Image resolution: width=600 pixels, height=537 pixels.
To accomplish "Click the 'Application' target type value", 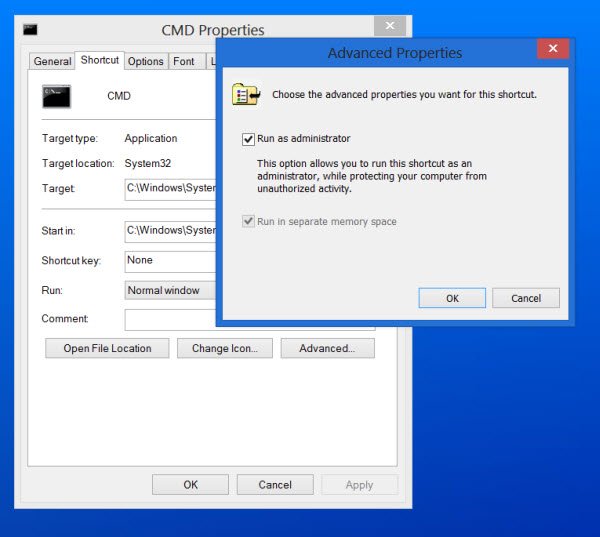I will coord(151,138).
